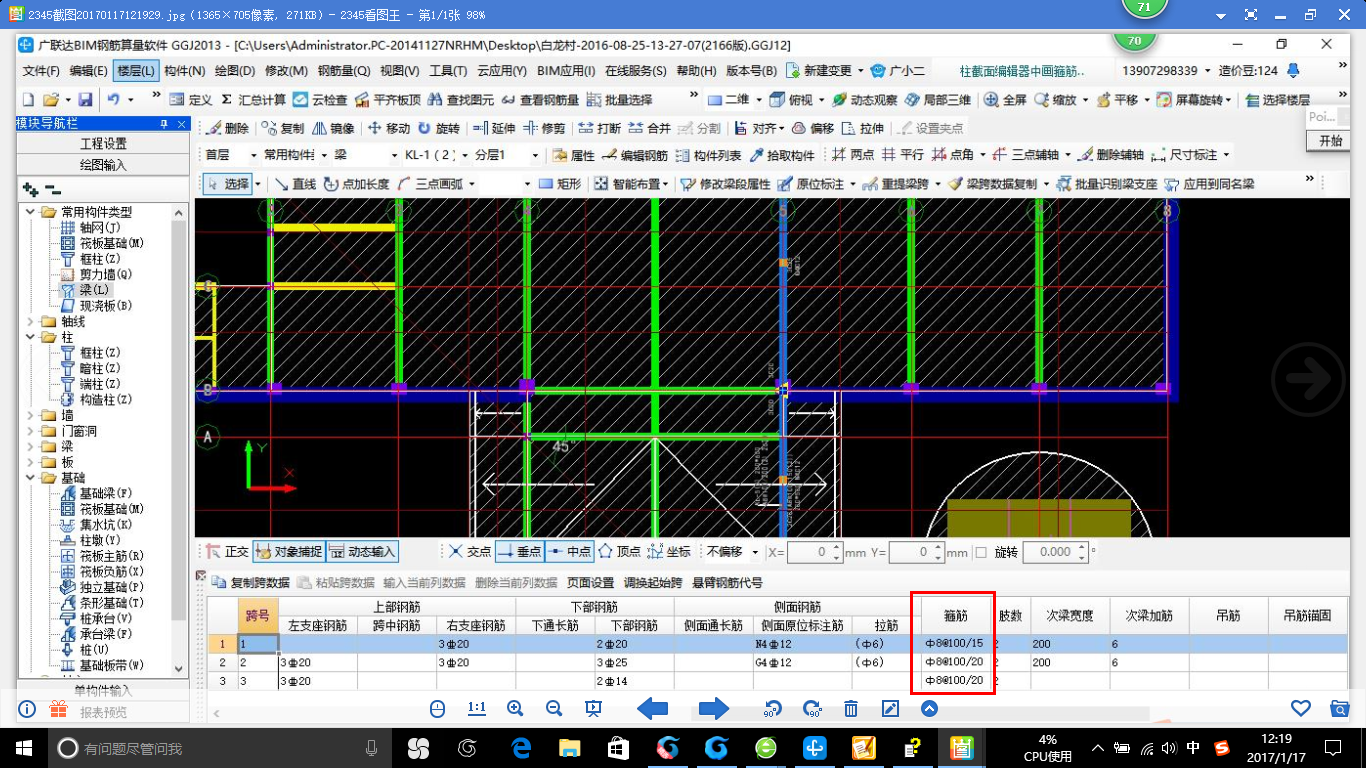Select the 移动 move tool
The image size is (1366, 768).
[389, 128]
